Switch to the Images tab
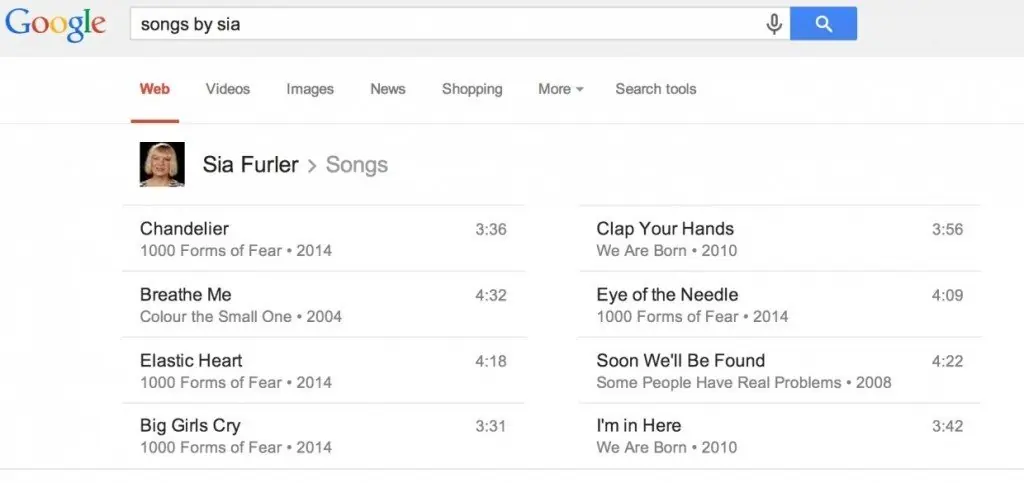 pos(310,89)
